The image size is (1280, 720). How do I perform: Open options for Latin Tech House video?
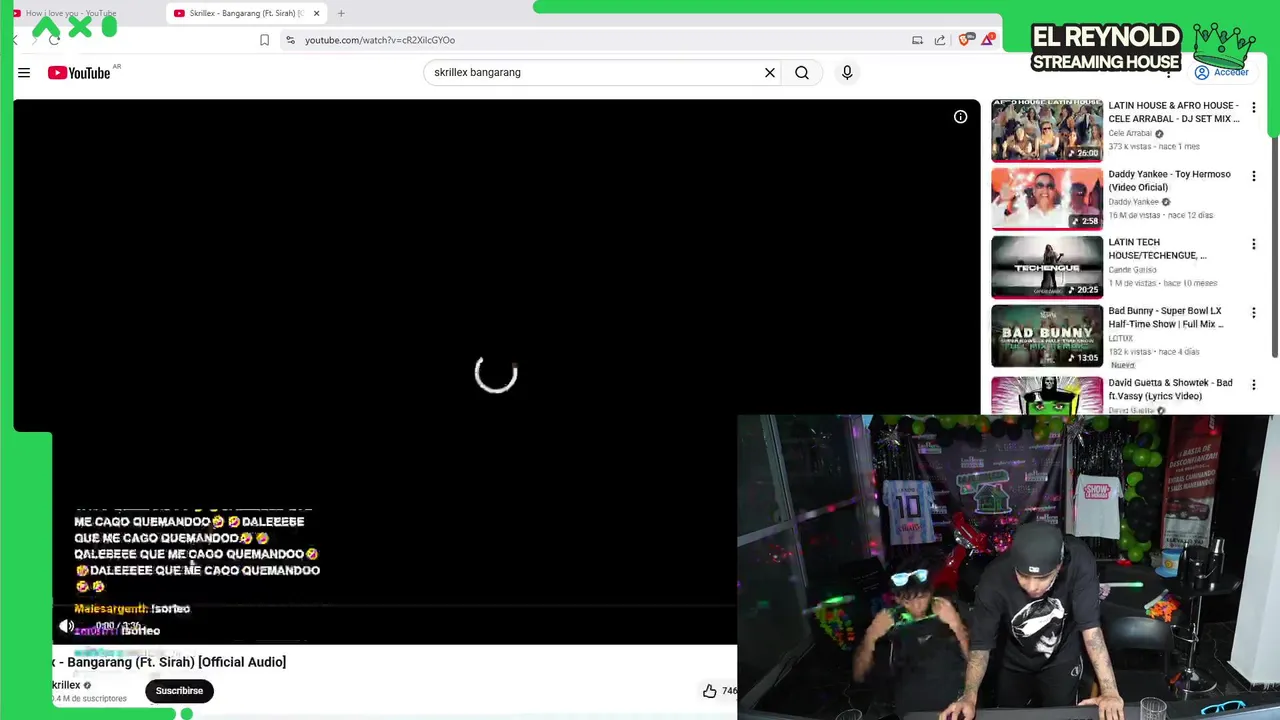pos(1253,244)
